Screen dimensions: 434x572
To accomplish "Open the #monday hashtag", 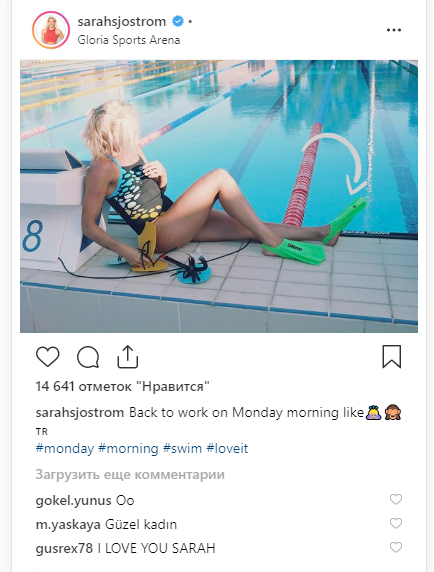I will 65,448.
